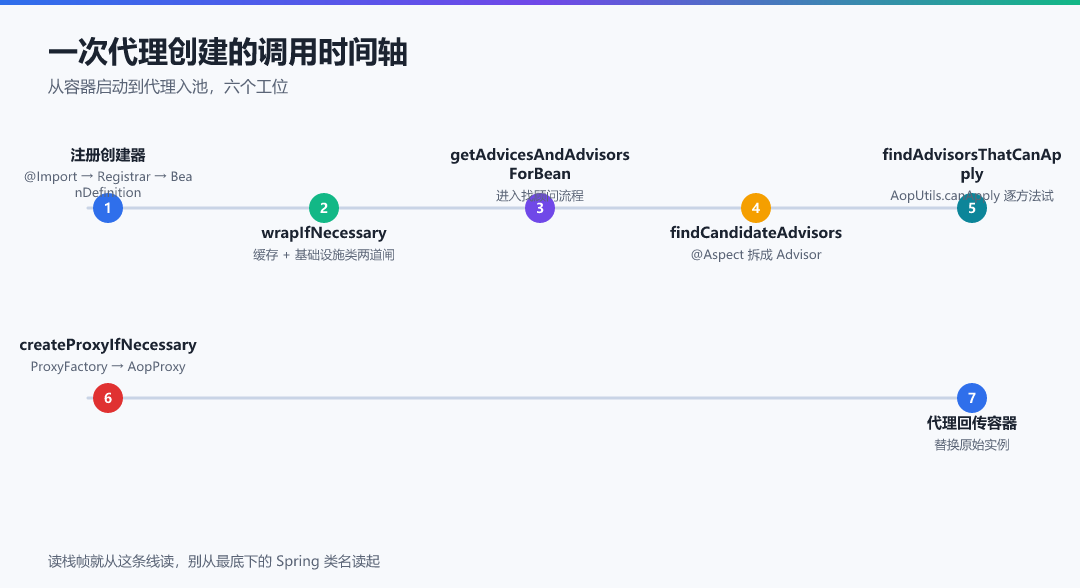Select the purple marker number 3
Screen dimensions: 1080x588
[540, 208]
